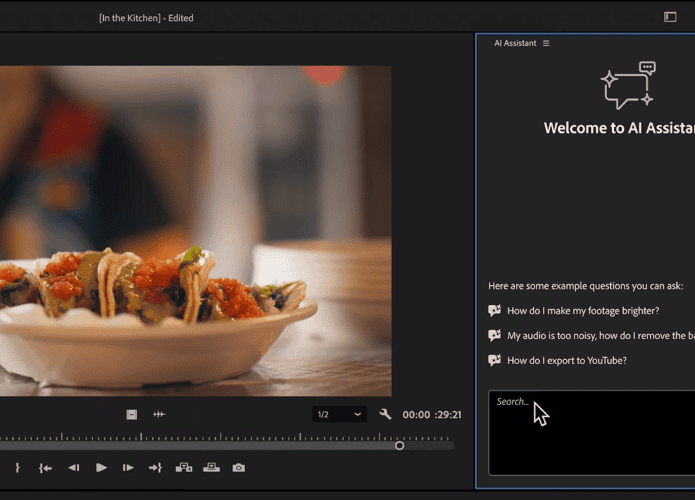The width and height of the screenshot is (695, 500).
Task: Select the 'My audio is too noisy' example question
Action: coord(601,336)
